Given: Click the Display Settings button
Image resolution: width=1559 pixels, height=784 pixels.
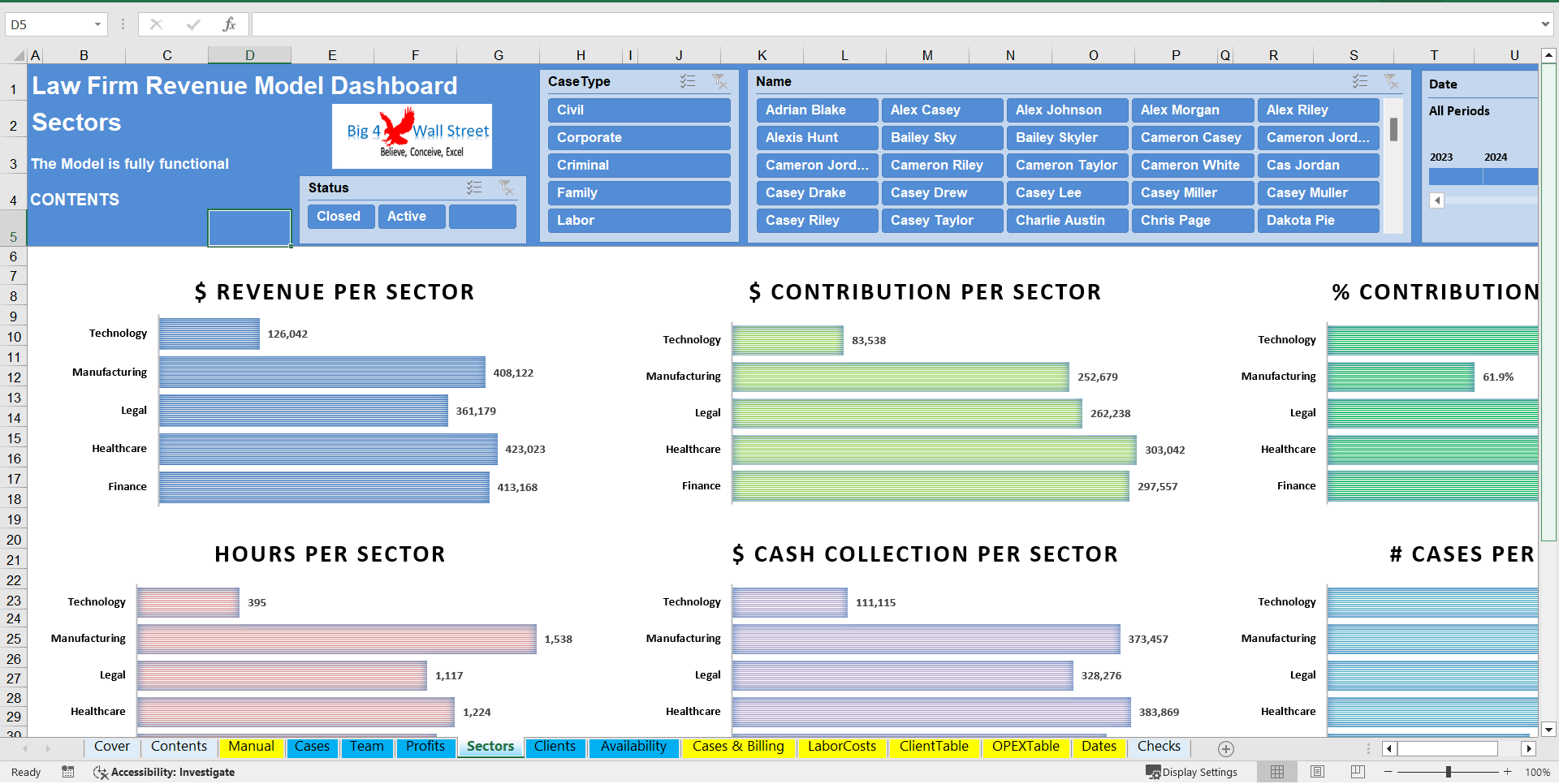Looking at the screenshot, I should 1192,772.
